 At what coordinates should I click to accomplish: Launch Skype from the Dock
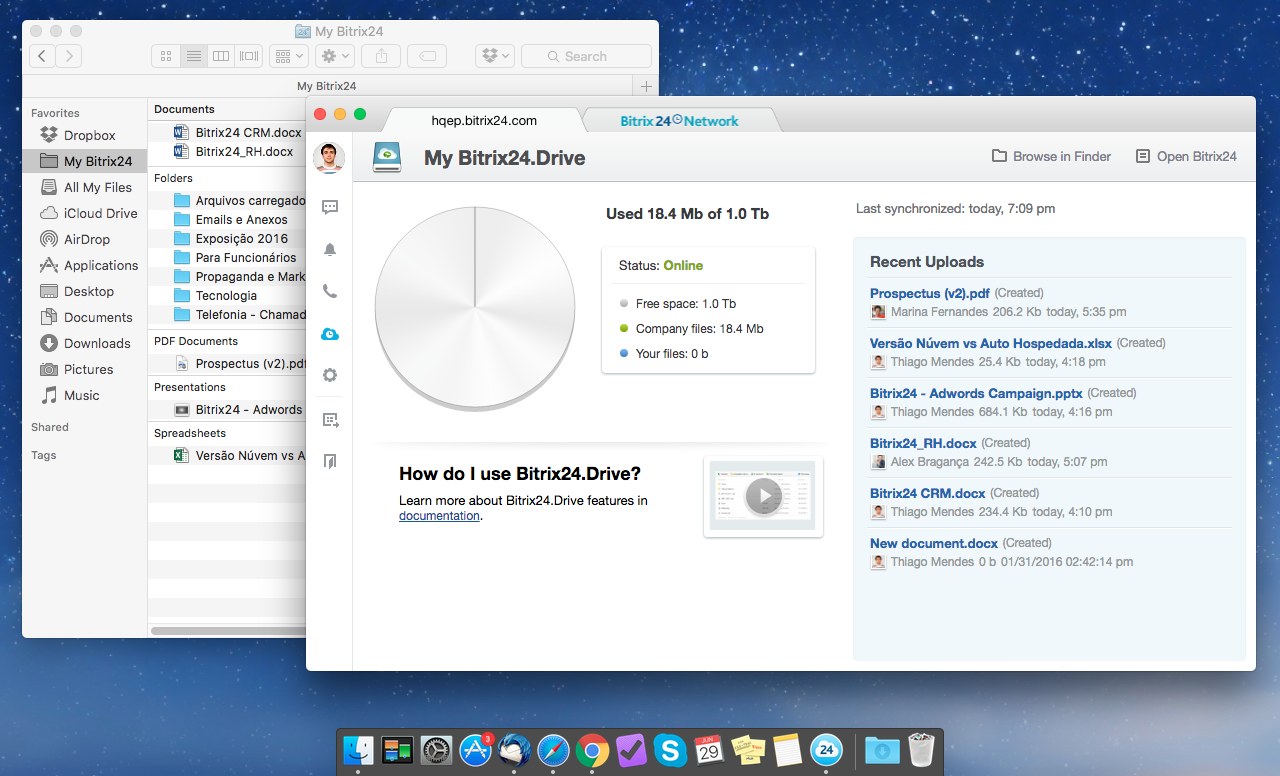[669, 750]
